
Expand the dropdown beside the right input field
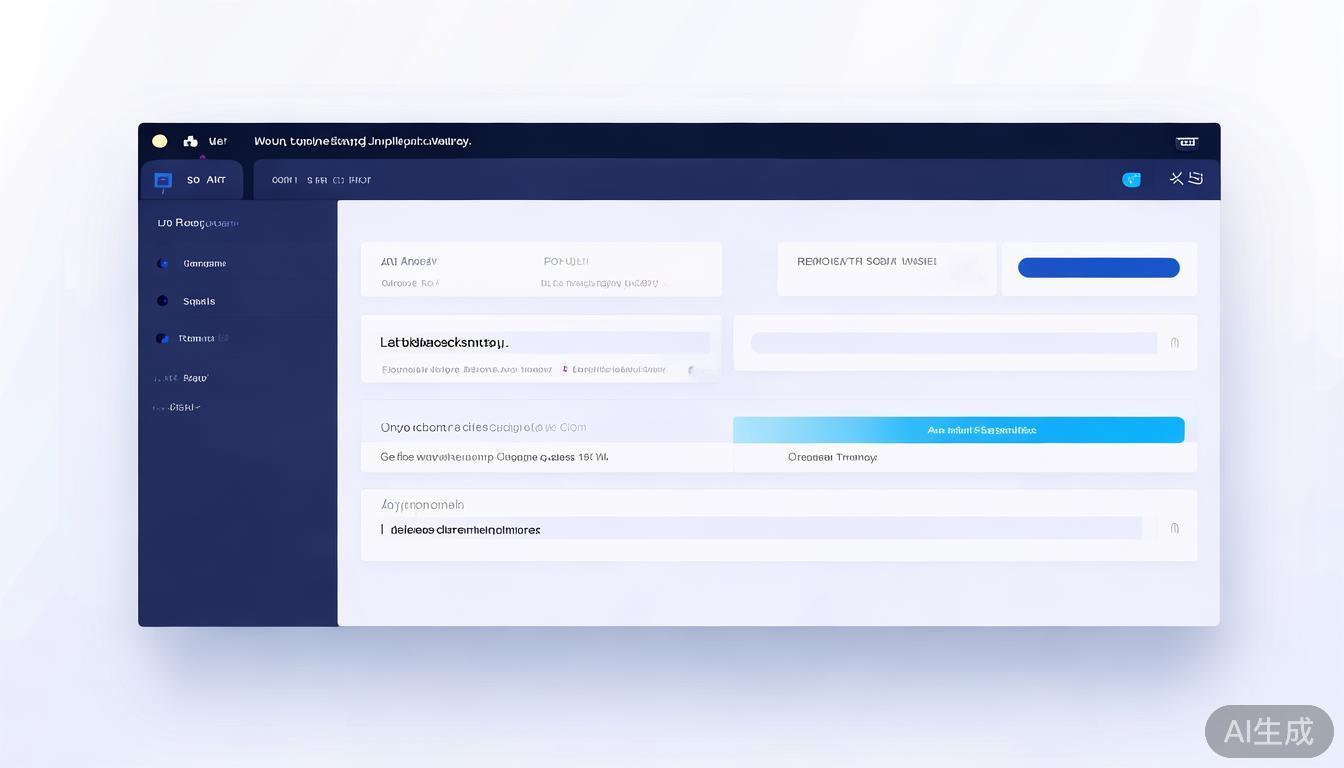pos(1175,342)
